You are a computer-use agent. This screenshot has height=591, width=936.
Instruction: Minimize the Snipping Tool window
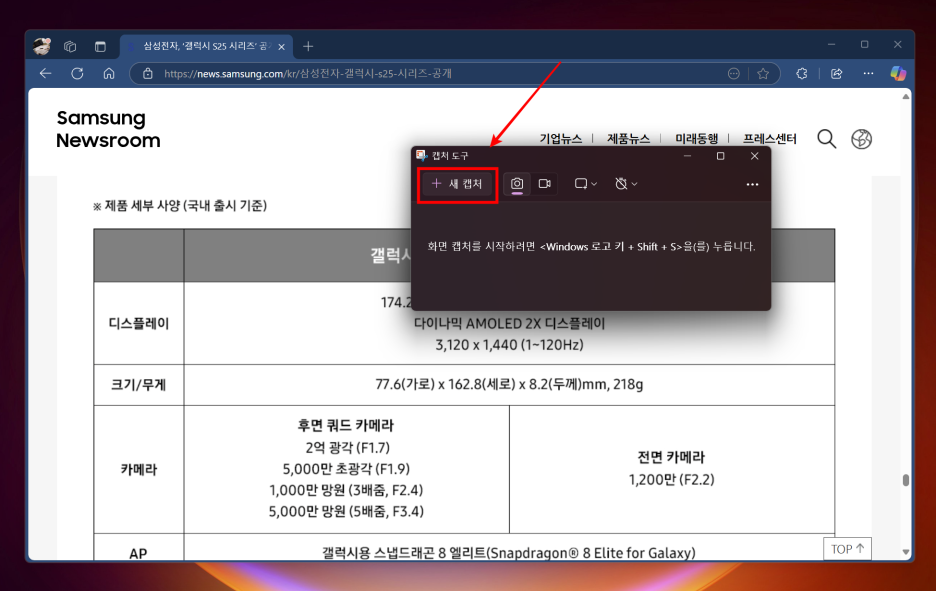pyautogui.click(x=688, y=156)
